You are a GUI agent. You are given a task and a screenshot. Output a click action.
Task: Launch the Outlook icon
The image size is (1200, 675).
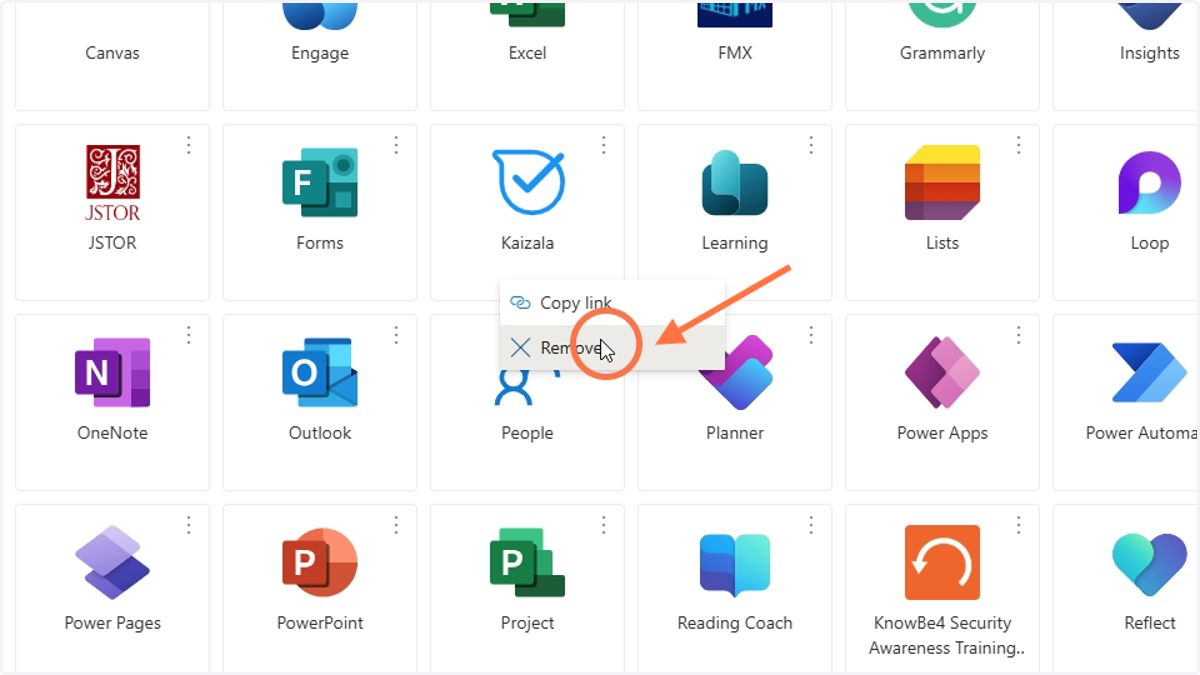[x=320, y=373]
